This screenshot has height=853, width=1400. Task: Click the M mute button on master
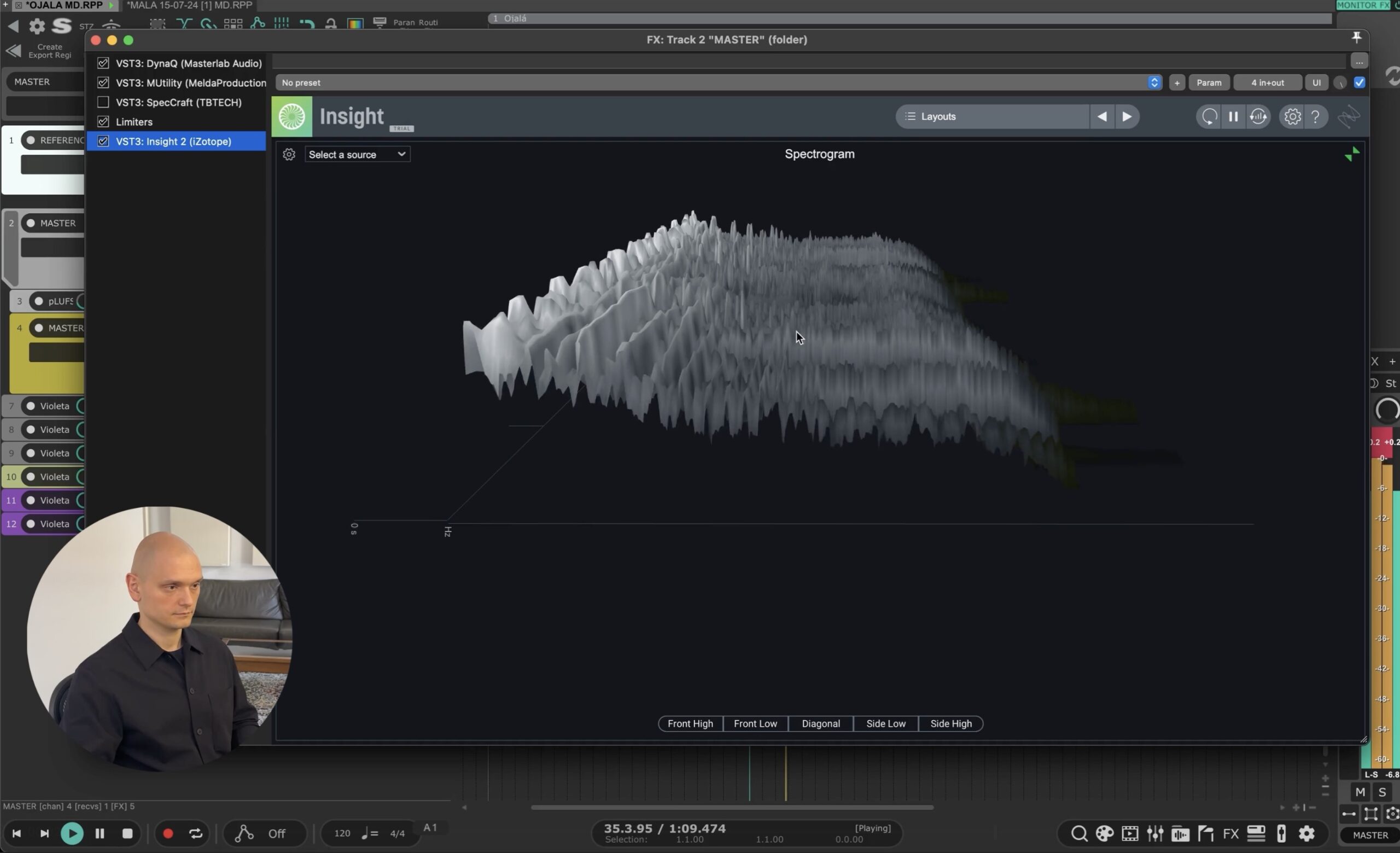[x=1360, y=792]
